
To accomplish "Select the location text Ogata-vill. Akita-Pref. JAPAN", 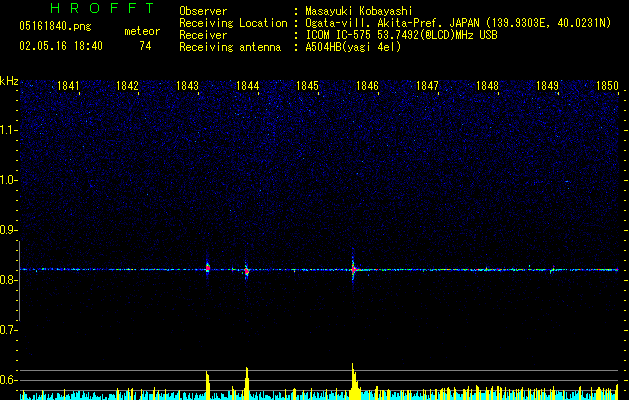I will (x=392, y=23).
